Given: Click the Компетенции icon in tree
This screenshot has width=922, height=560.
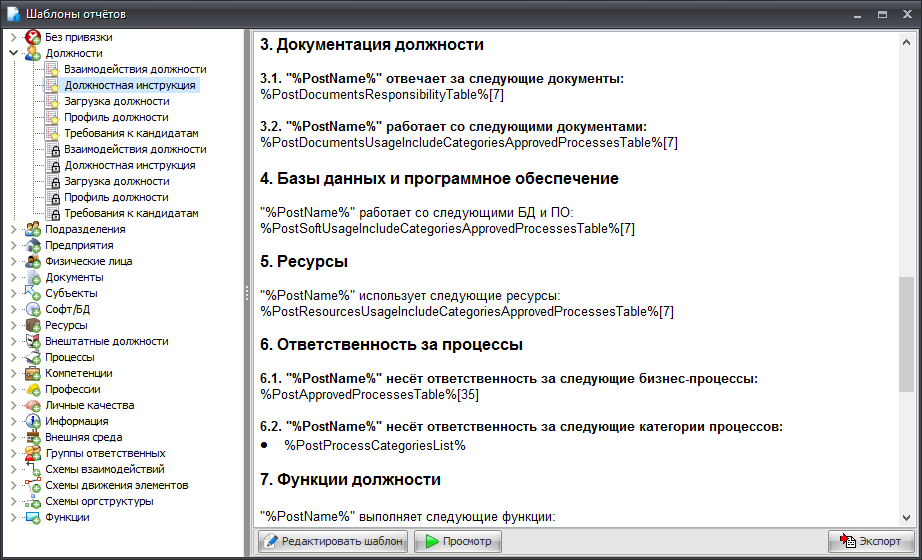Looking at the screenshot, I should tap(33, 373).
